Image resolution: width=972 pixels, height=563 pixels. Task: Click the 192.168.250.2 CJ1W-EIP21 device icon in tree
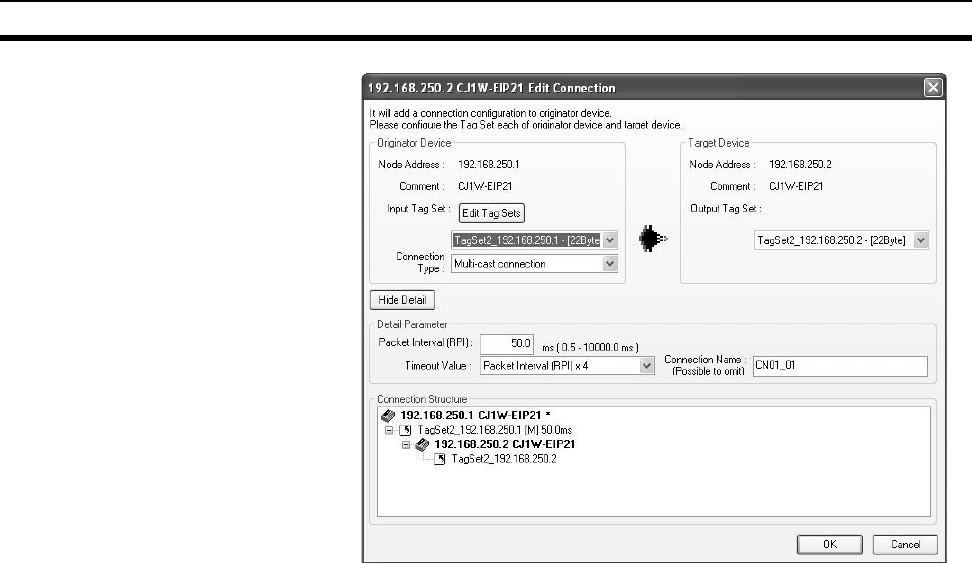(x=422, y=445)
